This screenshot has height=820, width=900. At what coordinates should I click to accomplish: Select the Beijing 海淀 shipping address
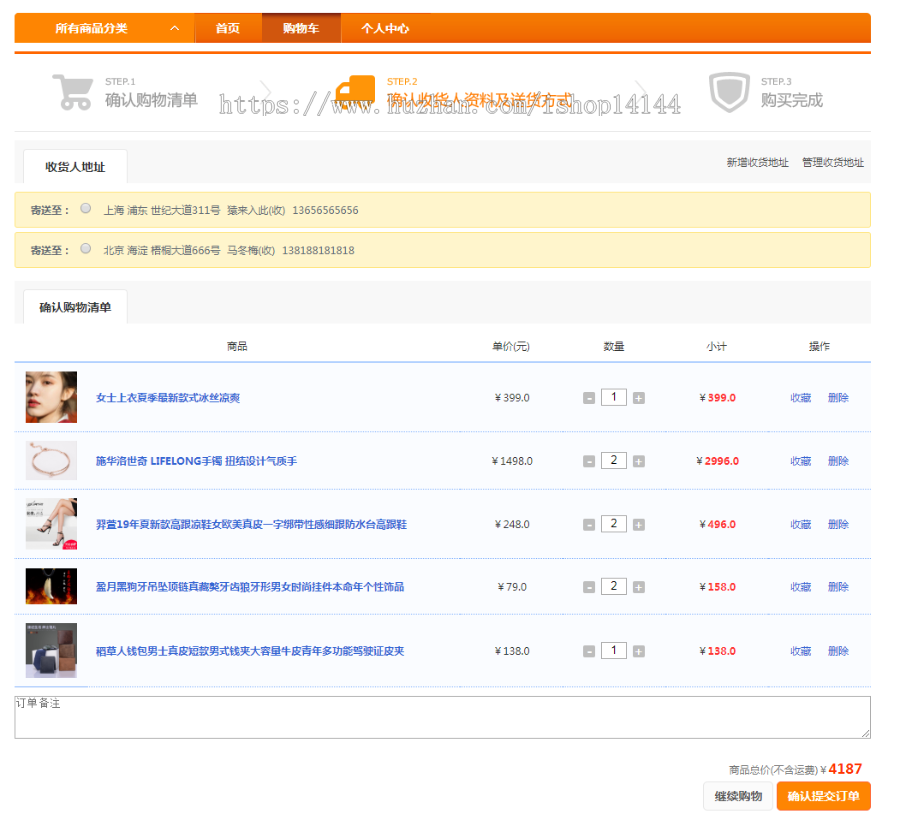click(x=86, y=248)
